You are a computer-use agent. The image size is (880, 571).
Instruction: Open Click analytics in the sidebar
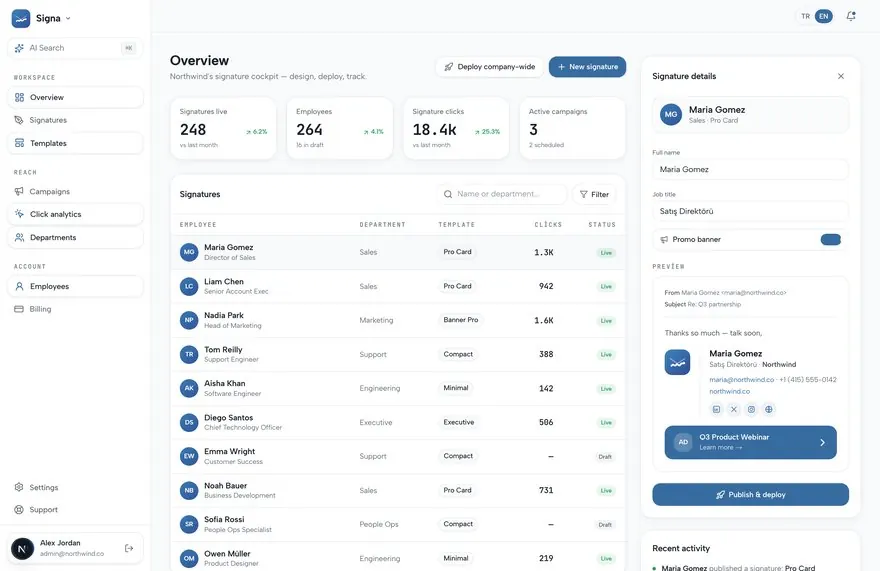point(75,214)
